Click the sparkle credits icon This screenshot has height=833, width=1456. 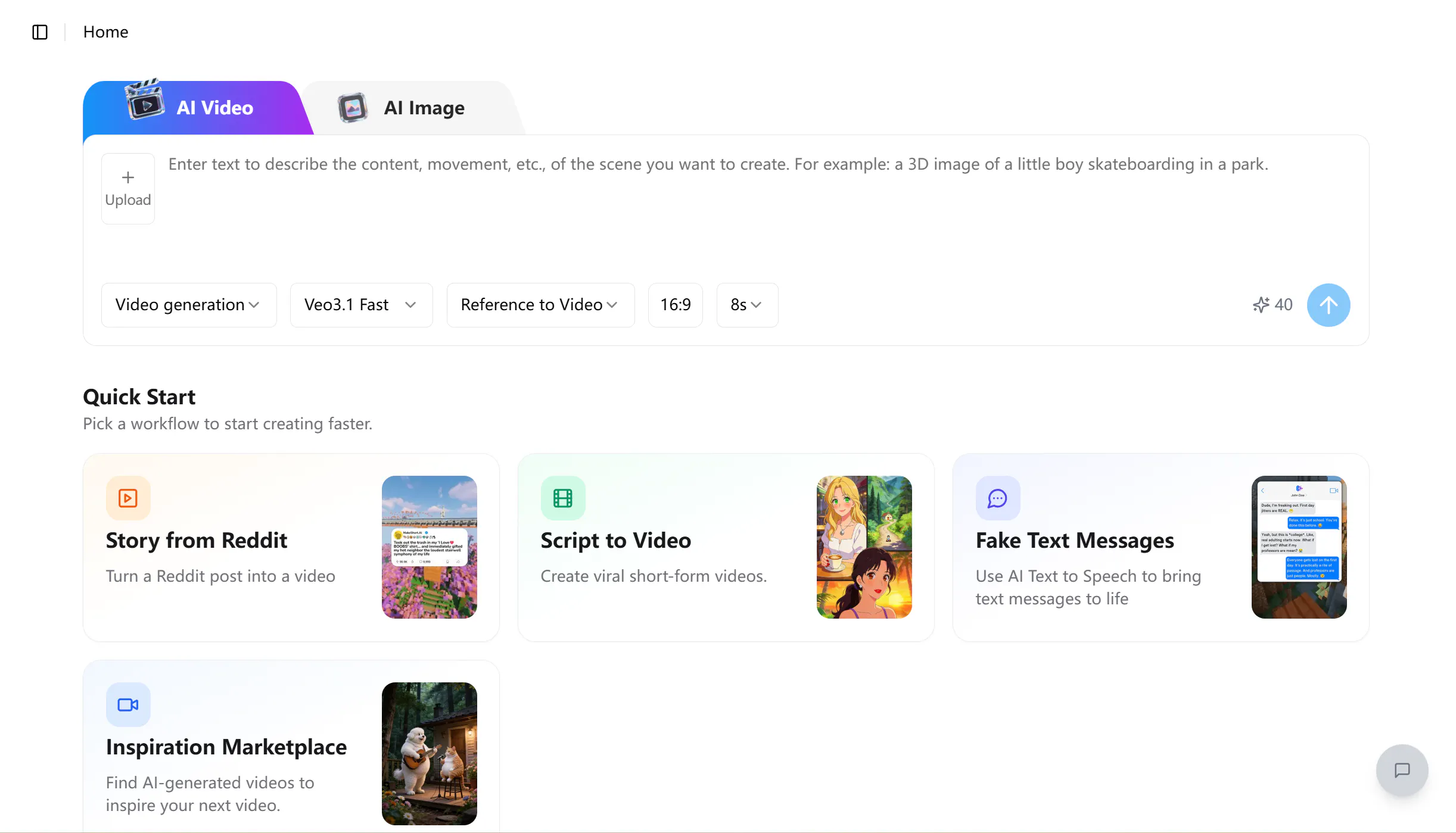point(1261,305)
